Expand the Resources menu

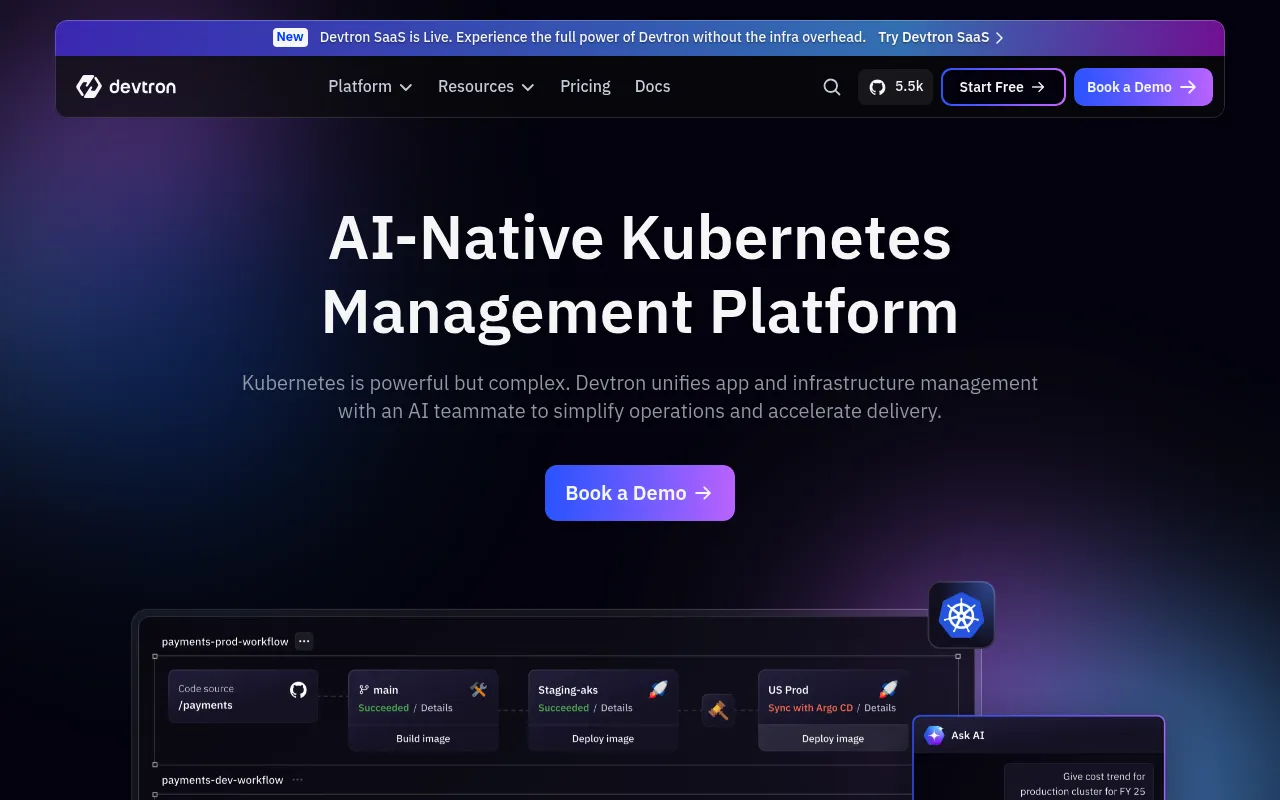pos(486,87)
